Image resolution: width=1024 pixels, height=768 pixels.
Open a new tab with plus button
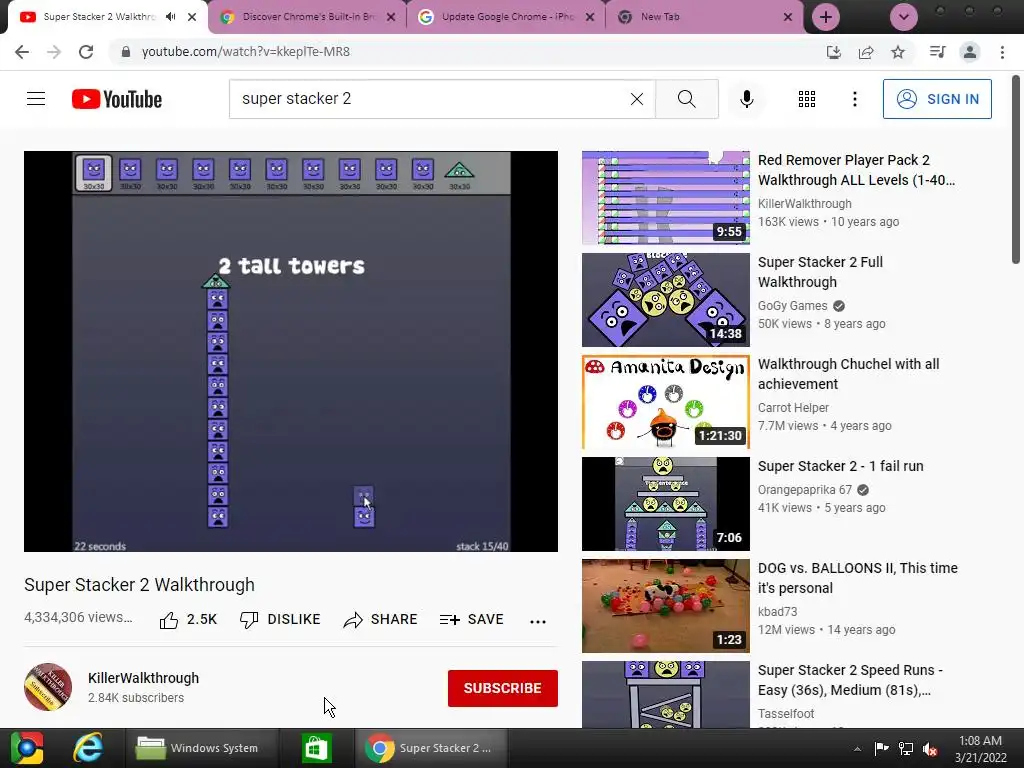(x=825, y=17)
